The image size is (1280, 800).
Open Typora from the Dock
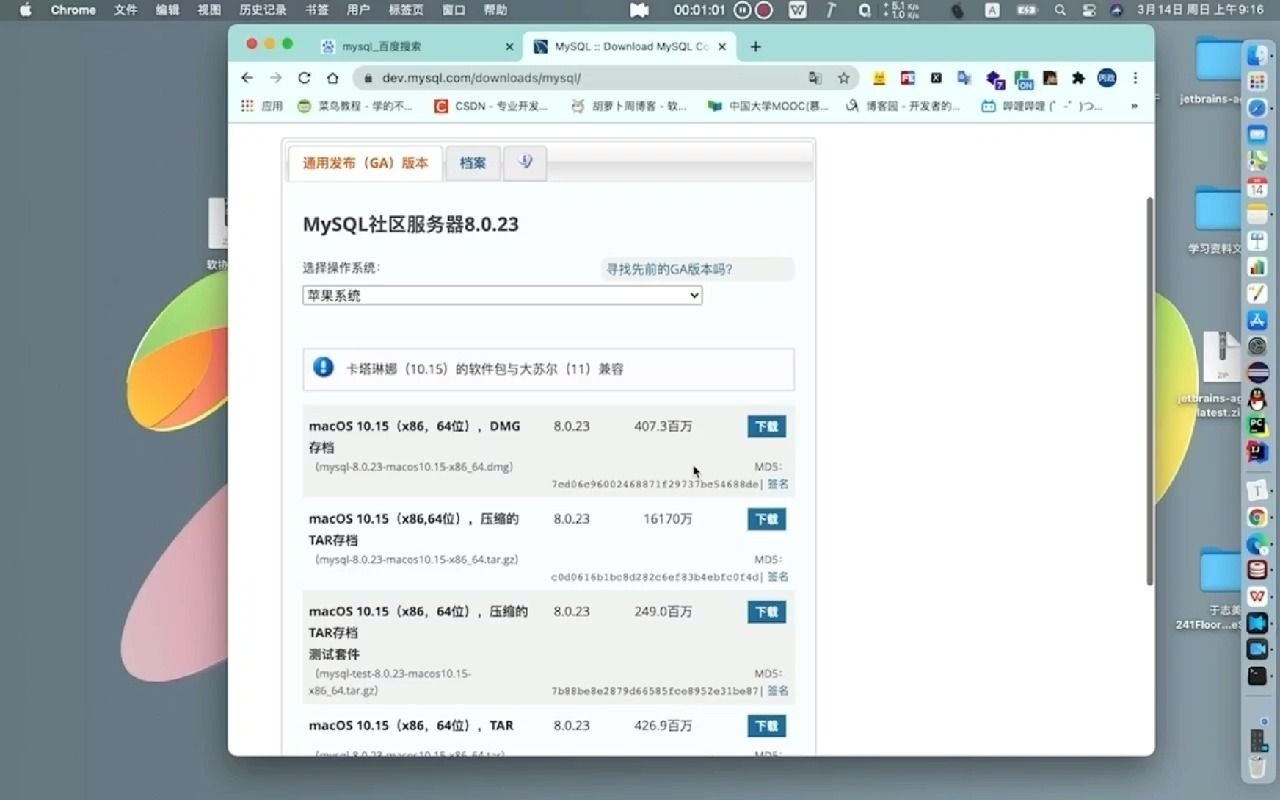point(1257,490)
